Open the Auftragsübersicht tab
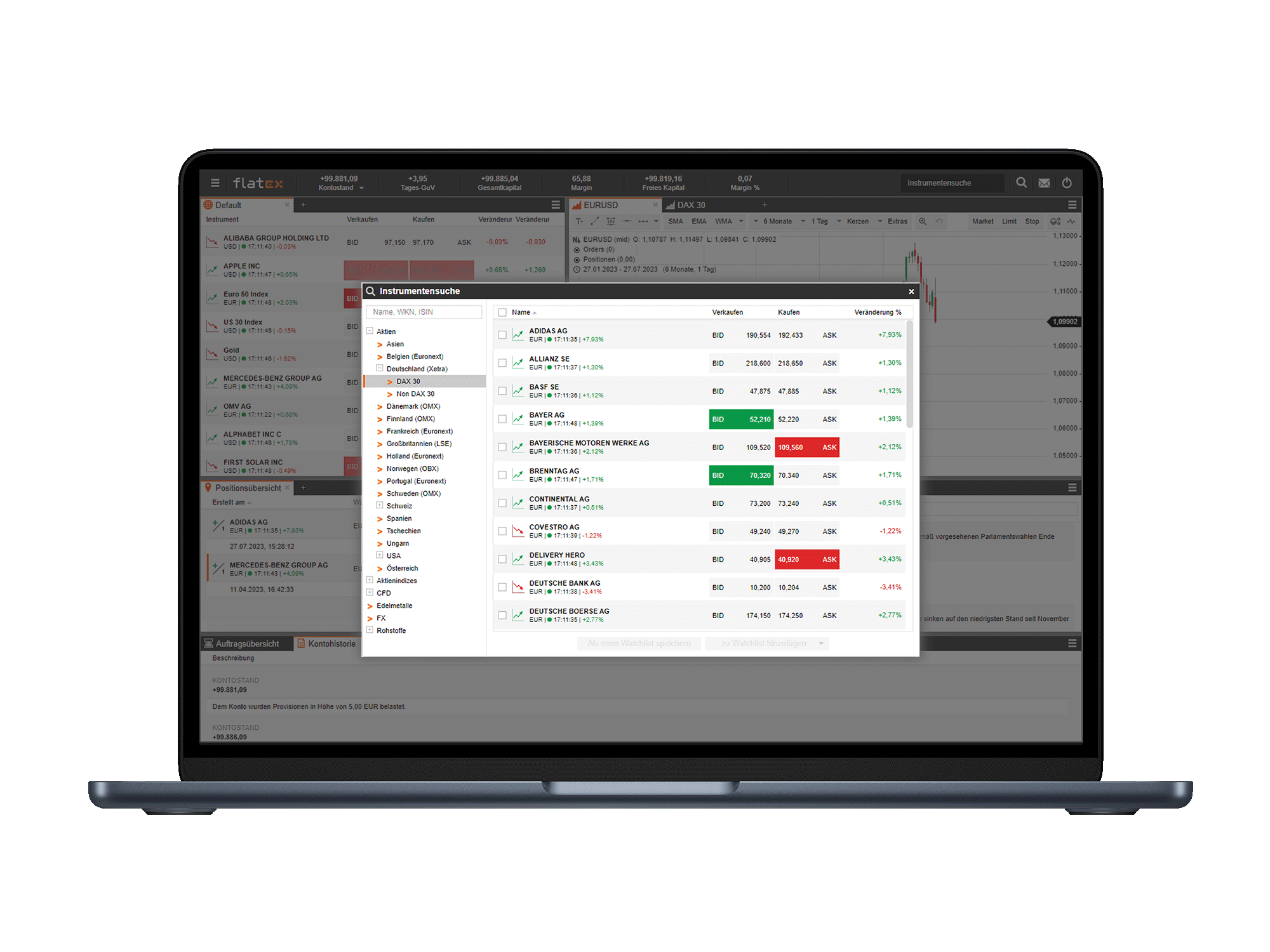The width and height of the screenshot is (1270, 952). (x=247, y=644)
